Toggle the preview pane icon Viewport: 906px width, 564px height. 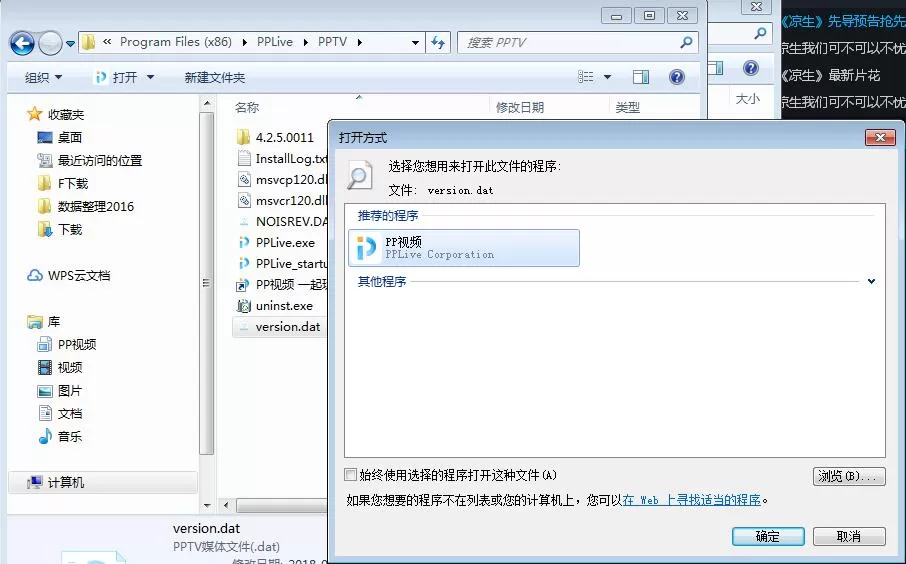pyautogui.click(x=641, y=77)
